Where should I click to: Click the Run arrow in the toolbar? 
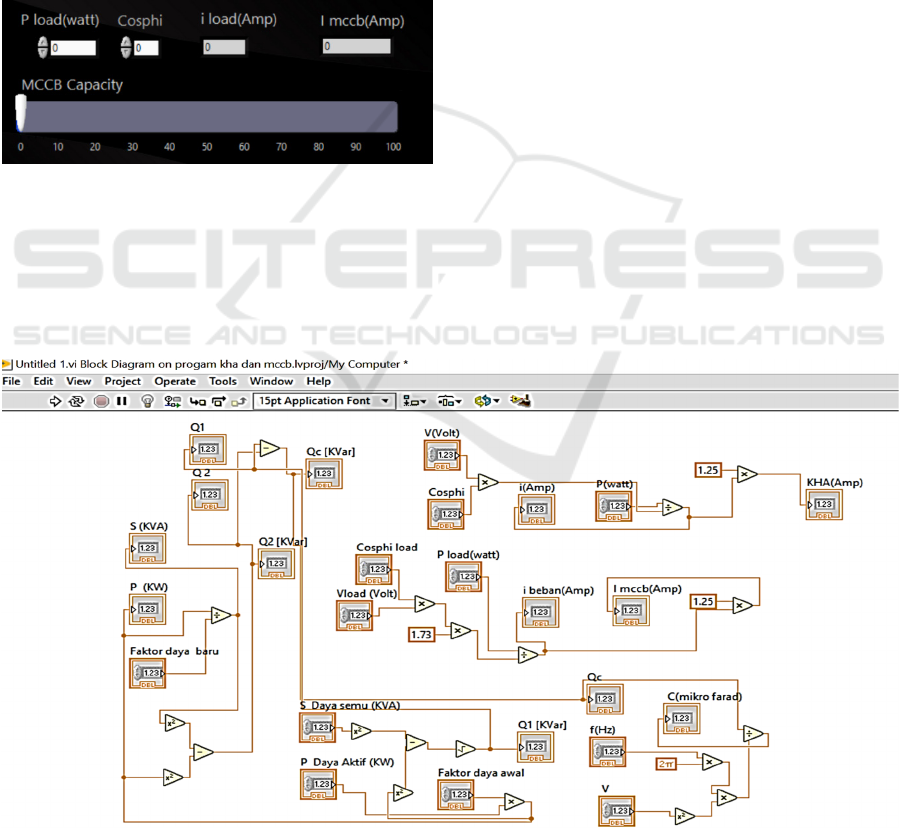pyautogui.click(x=57, y=401)
